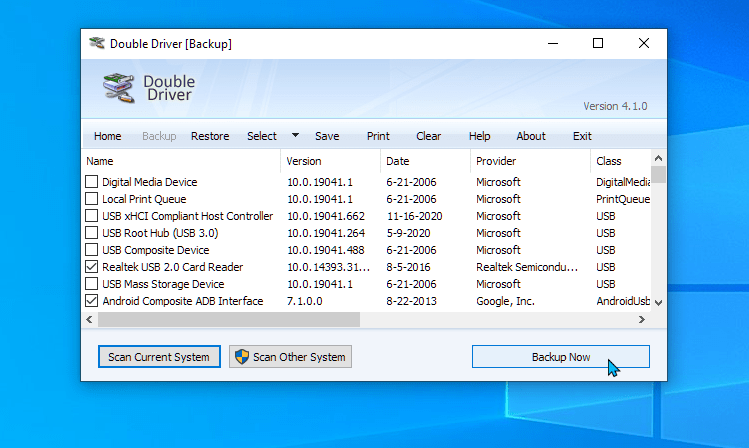Viewport: 749px width, 448px height.
Task: Click Exit in the toolbar
Action: click(582, 136)
